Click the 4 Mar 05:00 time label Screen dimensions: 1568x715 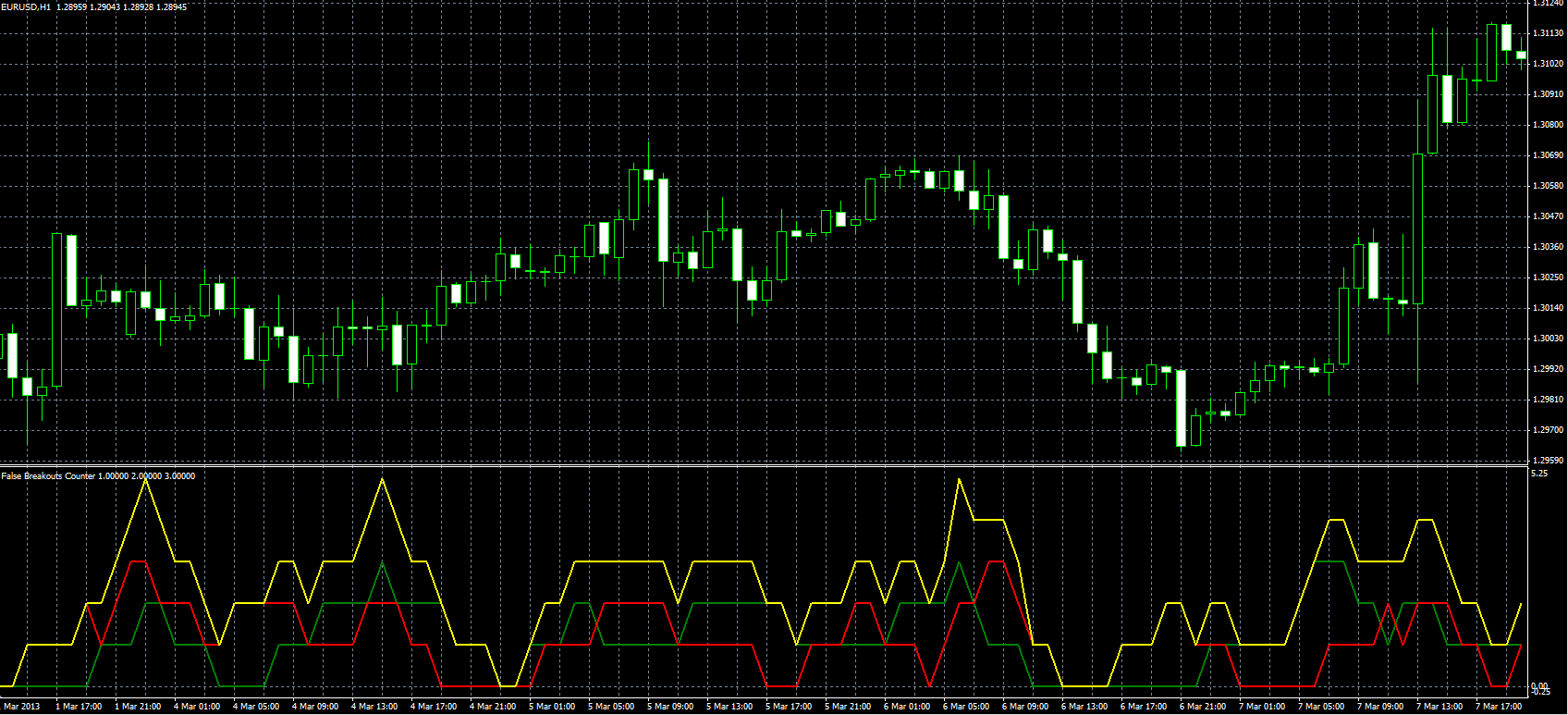[x=256, y=707]
